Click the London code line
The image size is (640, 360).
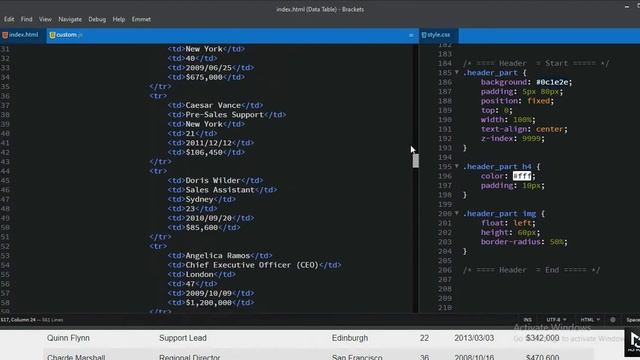click(202, 275)
